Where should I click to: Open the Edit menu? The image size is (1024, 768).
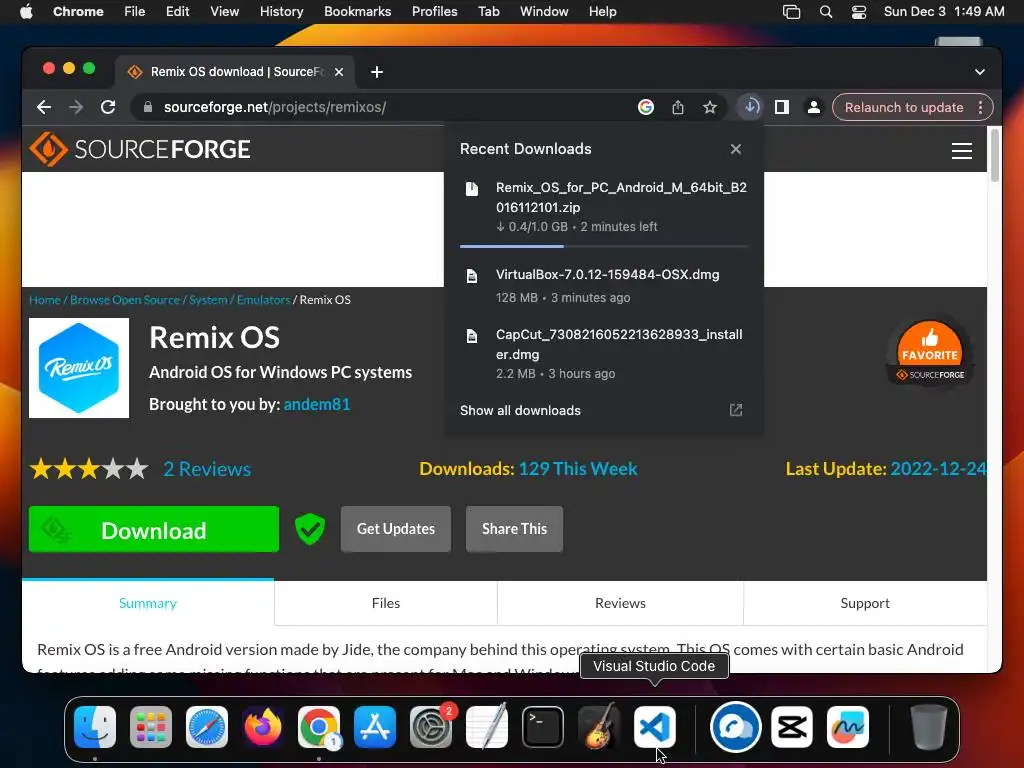177,11
